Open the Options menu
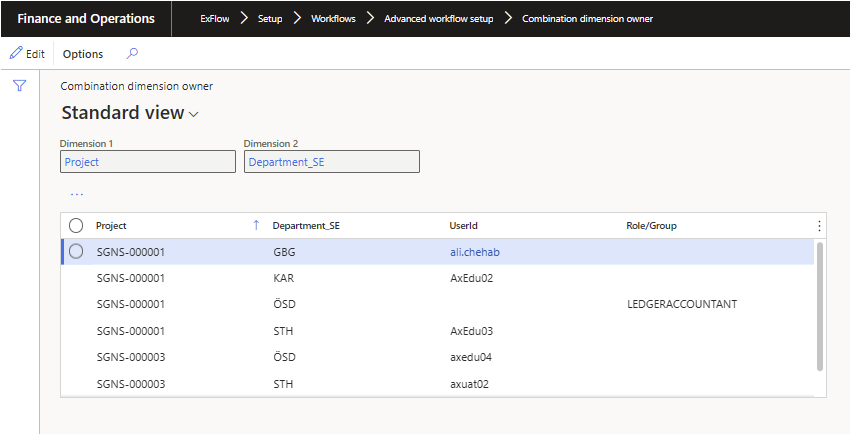 83,54
